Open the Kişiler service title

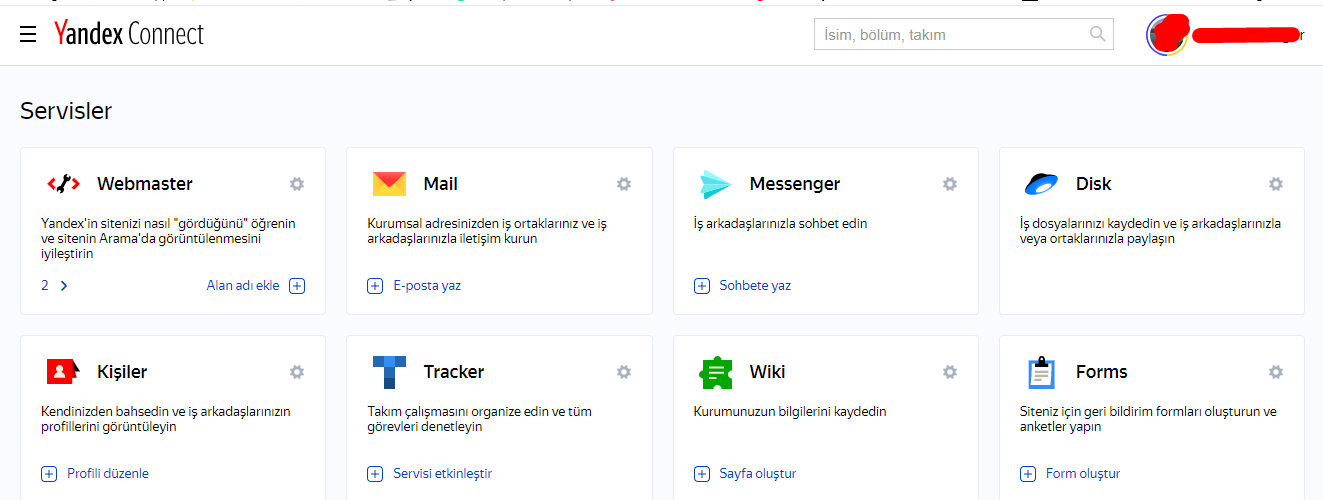point(122,372)
